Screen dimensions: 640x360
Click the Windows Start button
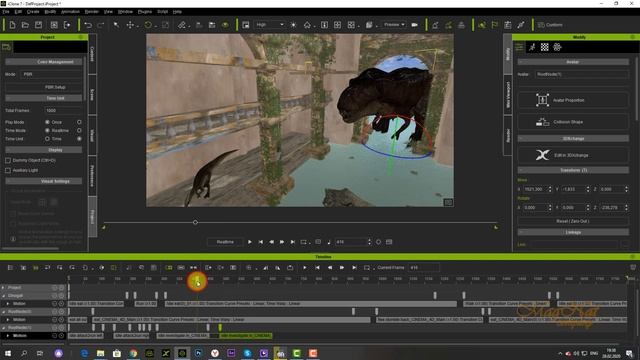8,353
